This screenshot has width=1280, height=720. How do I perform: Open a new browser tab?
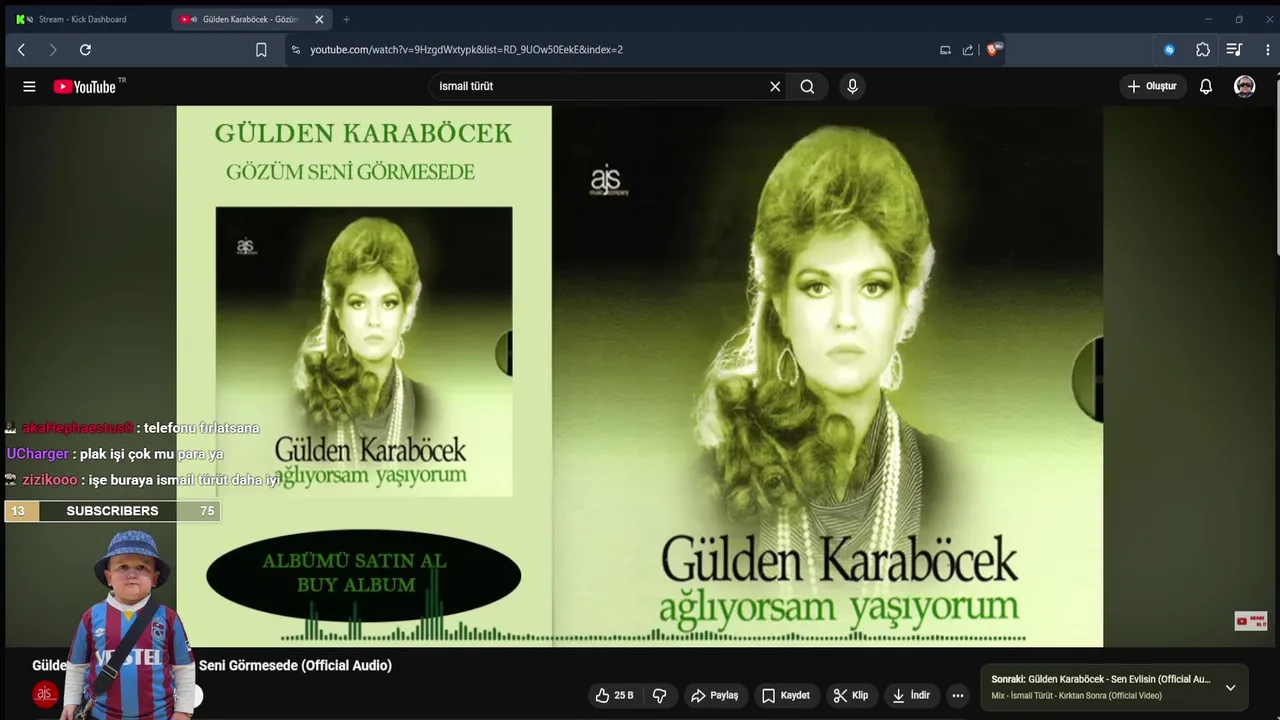[346, 19]
